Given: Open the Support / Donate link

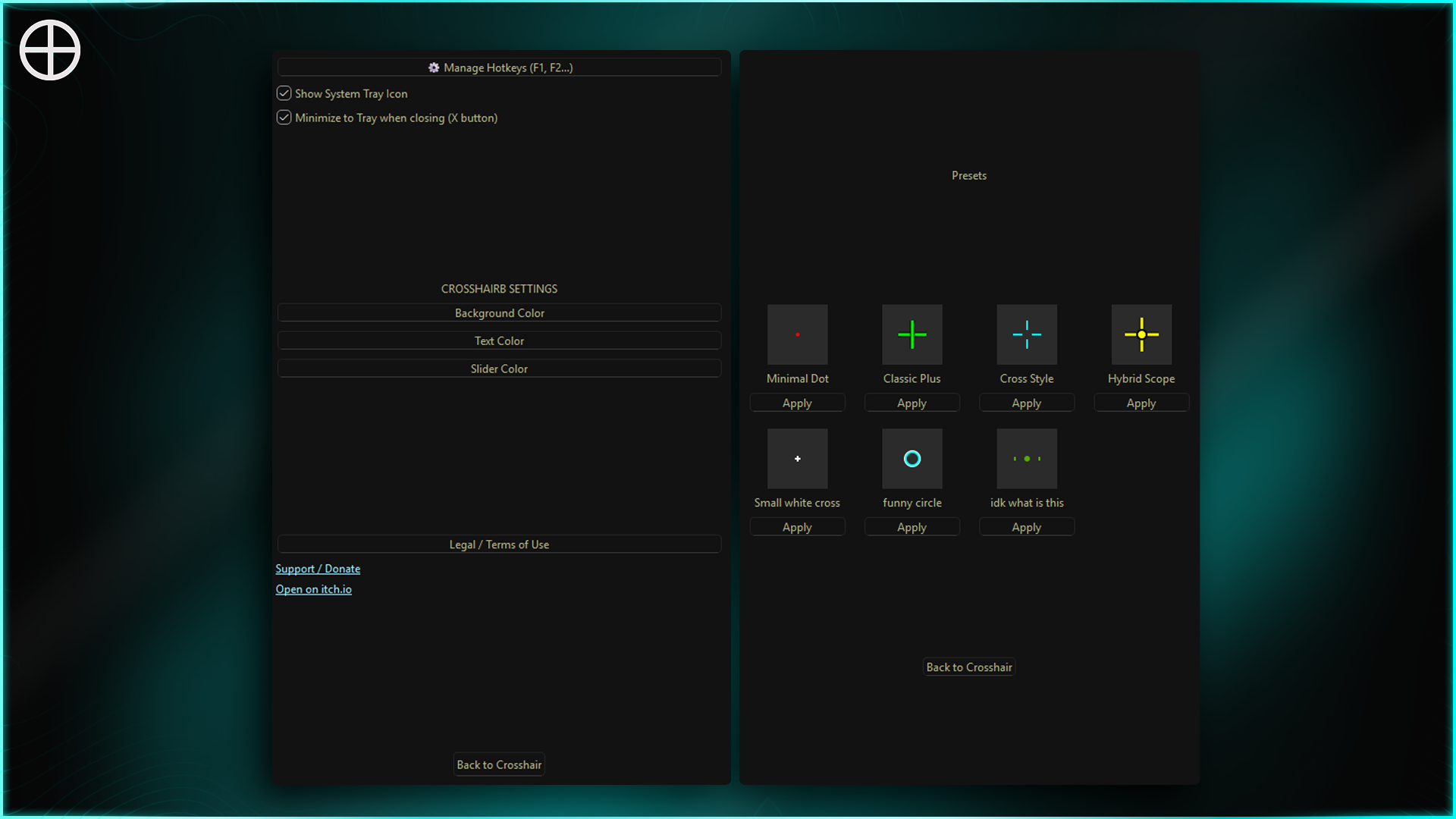Looking at the screenshot, I should pyautogui.click(x=318, y=569).
